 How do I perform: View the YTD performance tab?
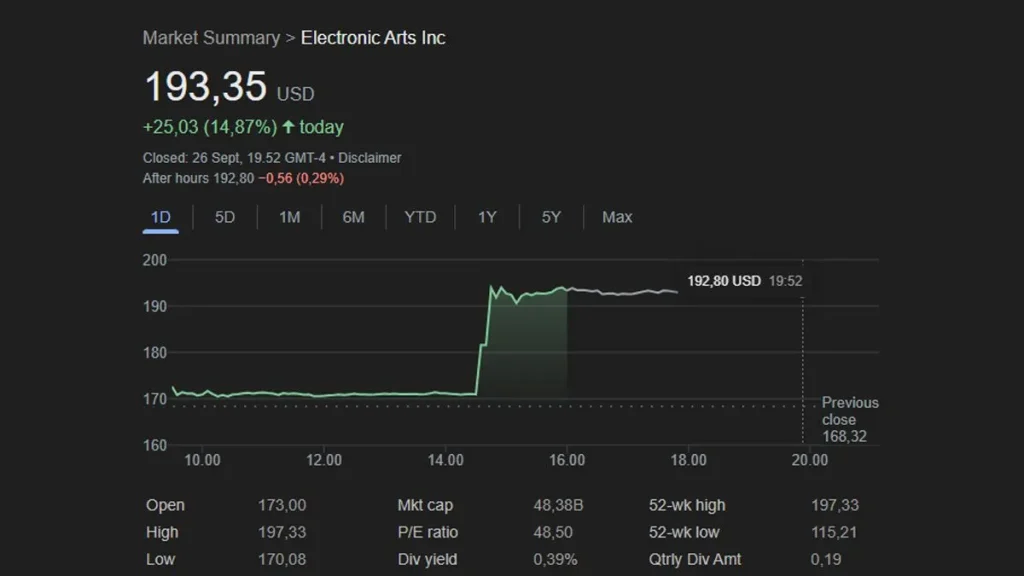click(x=420, y=217)
